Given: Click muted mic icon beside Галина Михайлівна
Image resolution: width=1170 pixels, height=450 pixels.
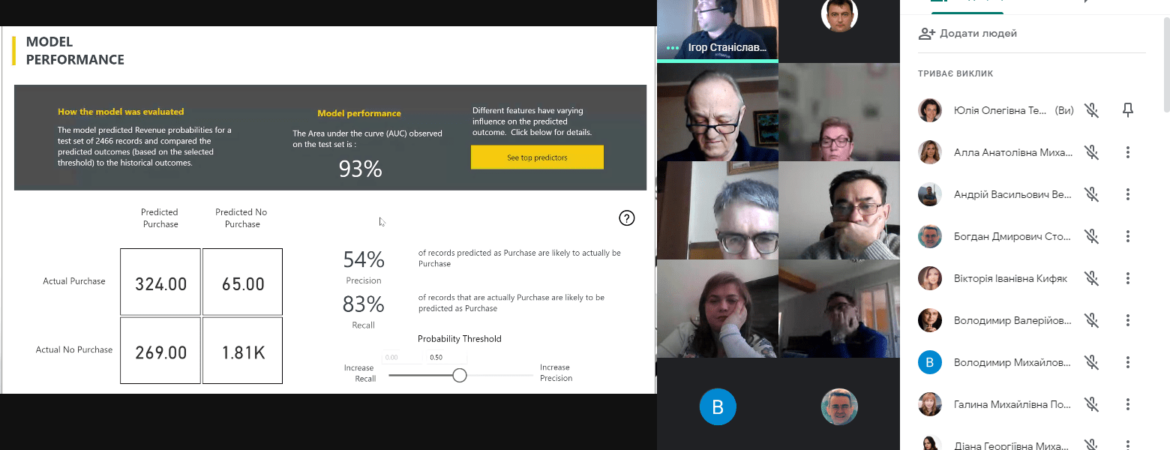Looking at the screenshot, I should 1092,404.
